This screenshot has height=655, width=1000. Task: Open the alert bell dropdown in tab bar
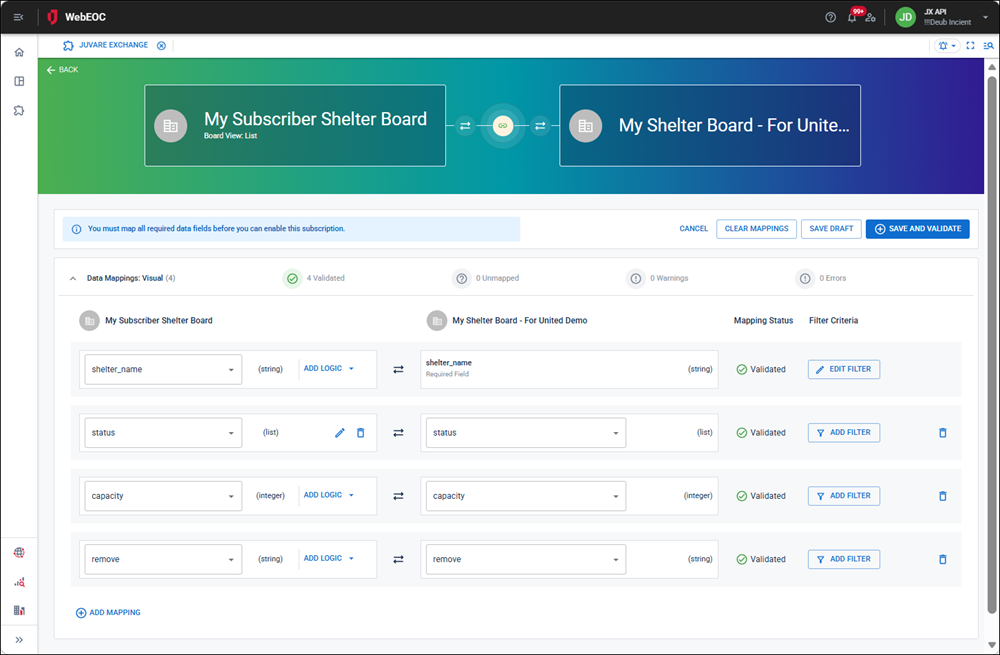946,46
